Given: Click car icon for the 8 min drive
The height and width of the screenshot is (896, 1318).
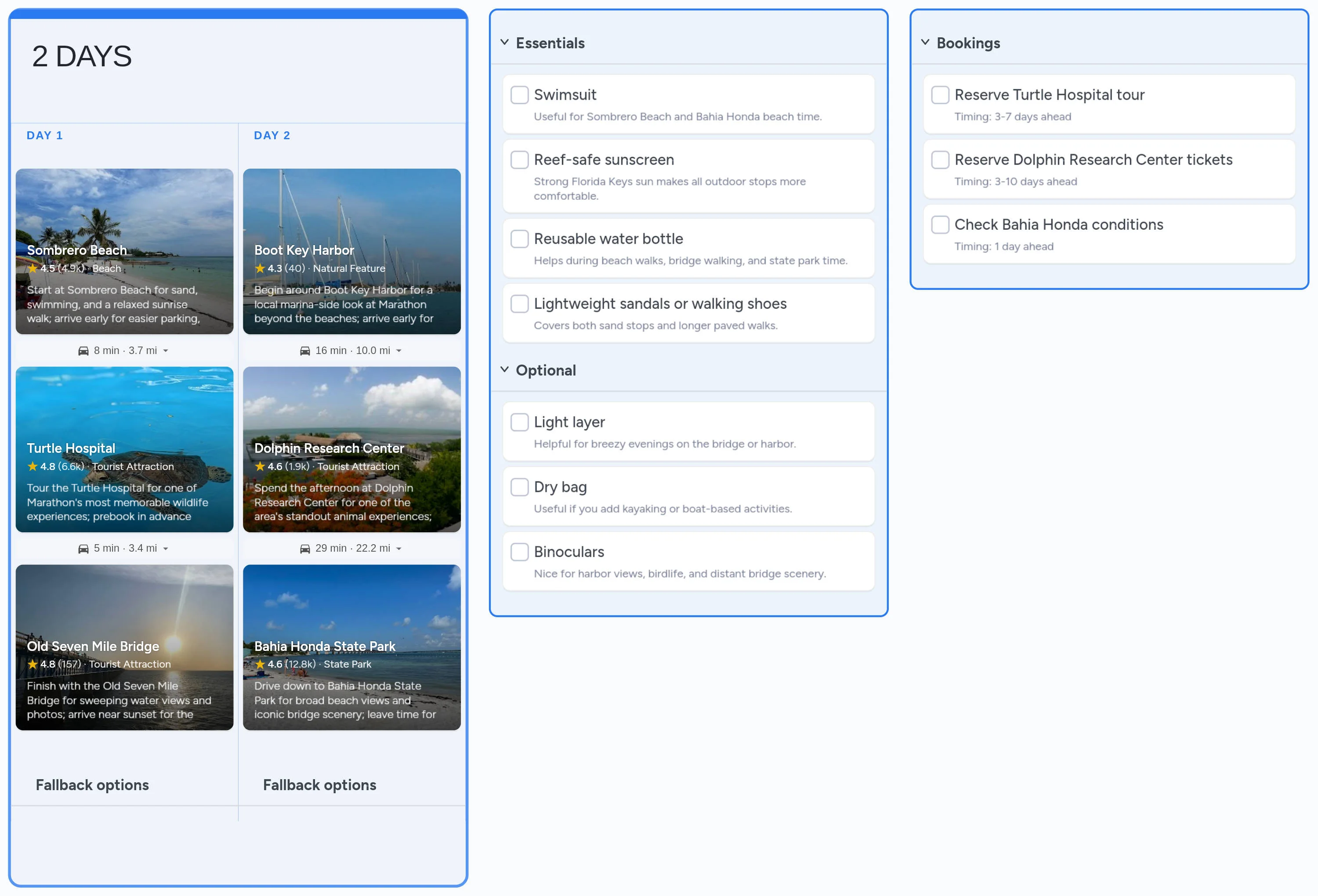Looking at the screenshot, I should (x=83, y=350).
